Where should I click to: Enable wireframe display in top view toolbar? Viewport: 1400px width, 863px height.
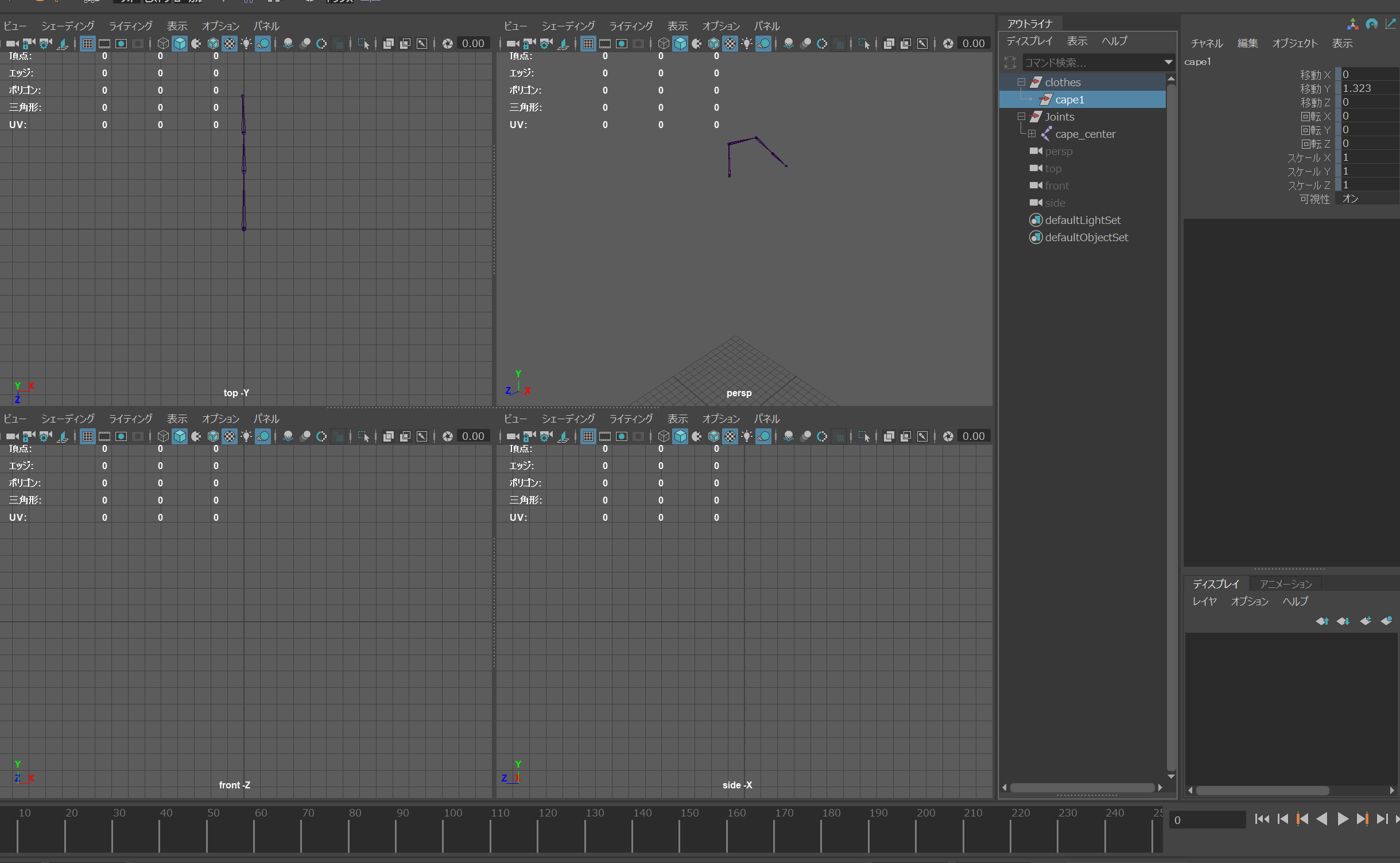(163, 44)
